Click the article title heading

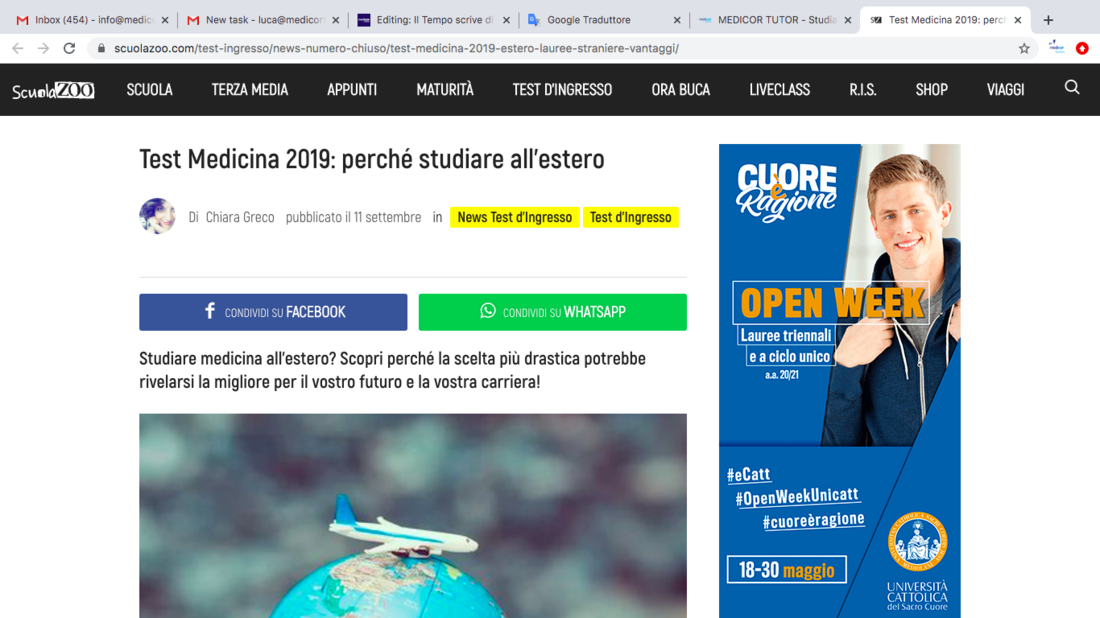pyautogui.click(x=372, y=159)
